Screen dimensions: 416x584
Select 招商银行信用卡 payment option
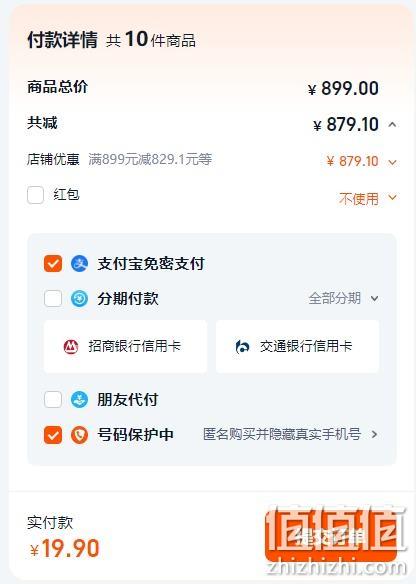(125, 346)
